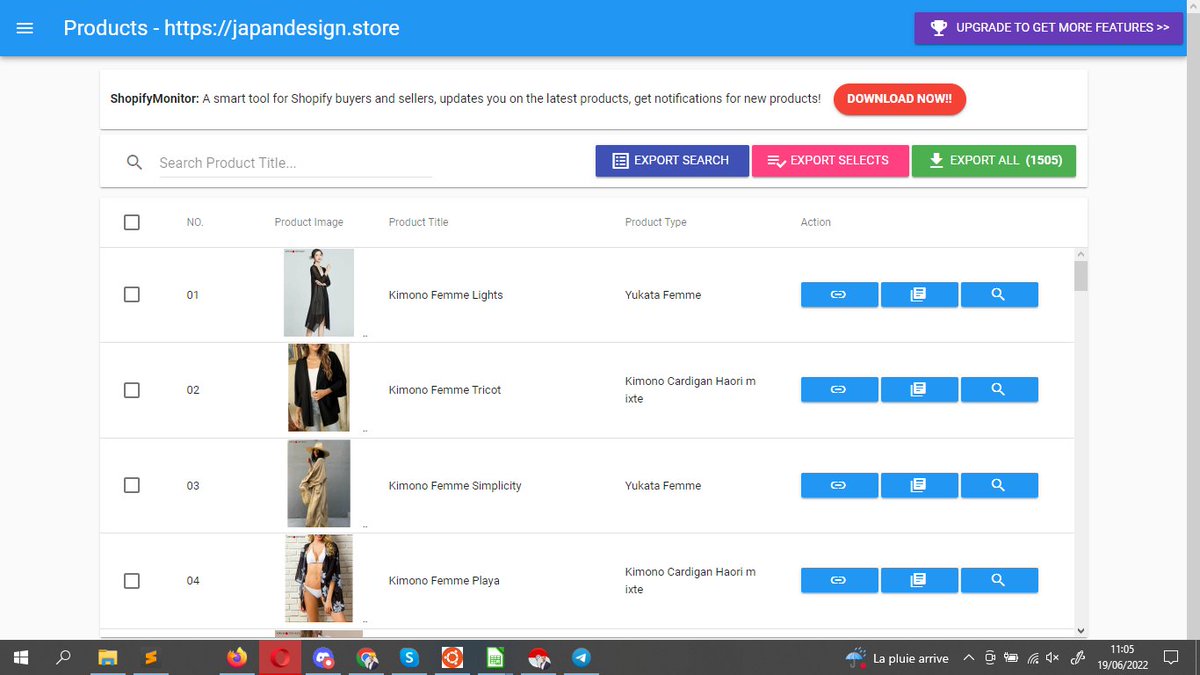Click Kimono Femme Playa product image
Image resolution: width=1200 pixels, height=675 pixels.
coord(319,579)
